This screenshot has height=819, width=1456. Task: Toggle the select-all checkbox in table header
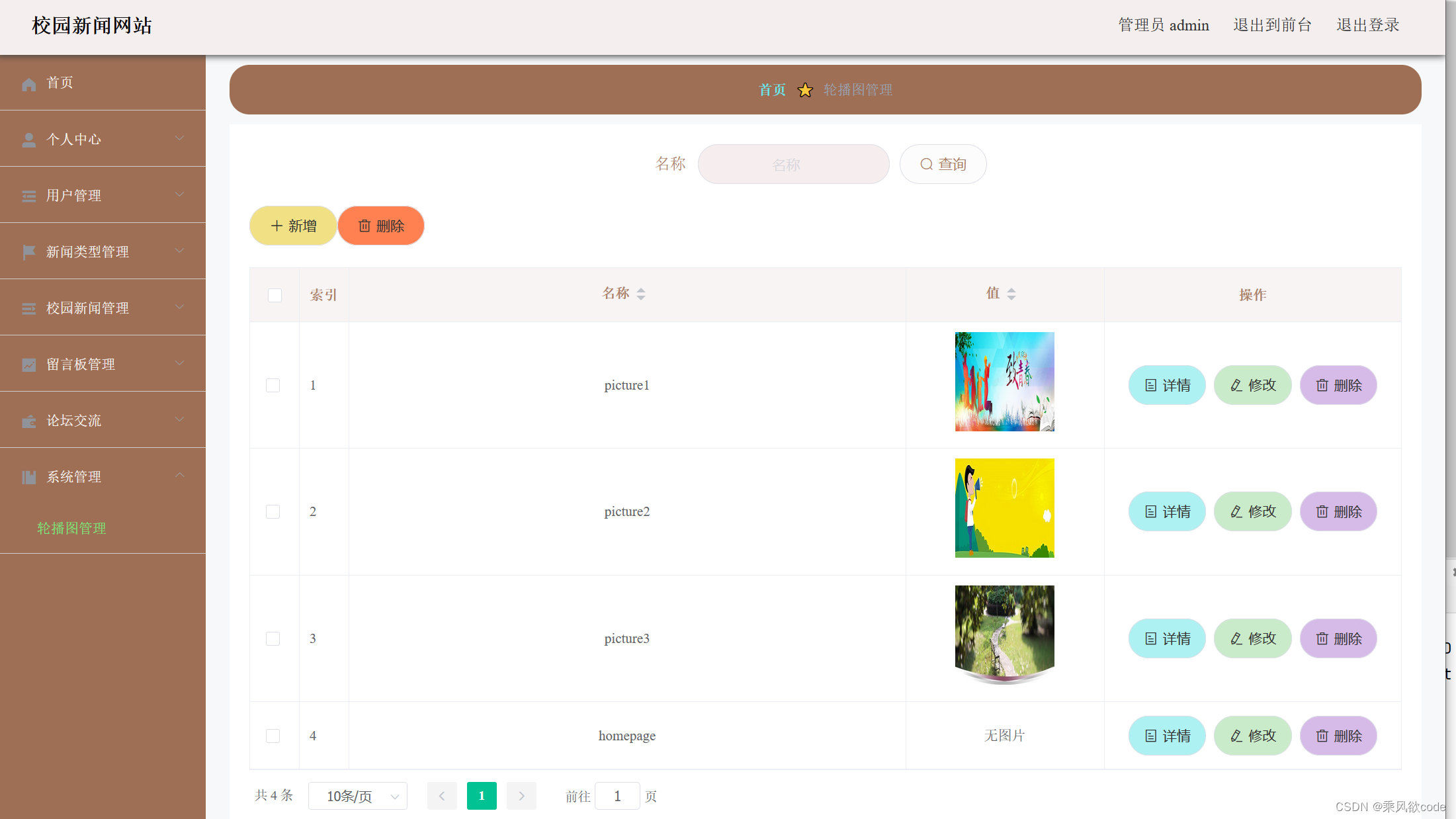coord(275,296)
